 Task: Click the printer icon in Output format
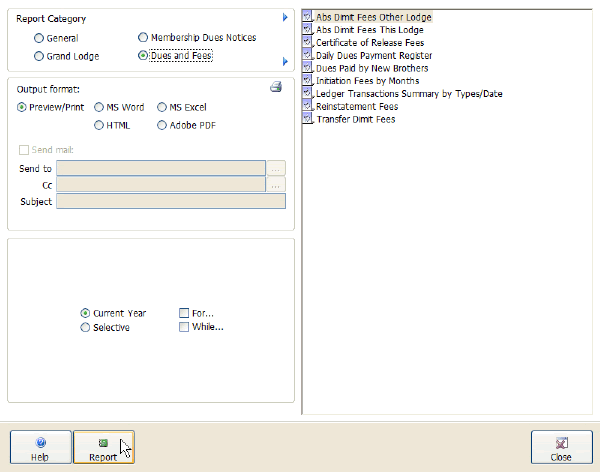276,88
